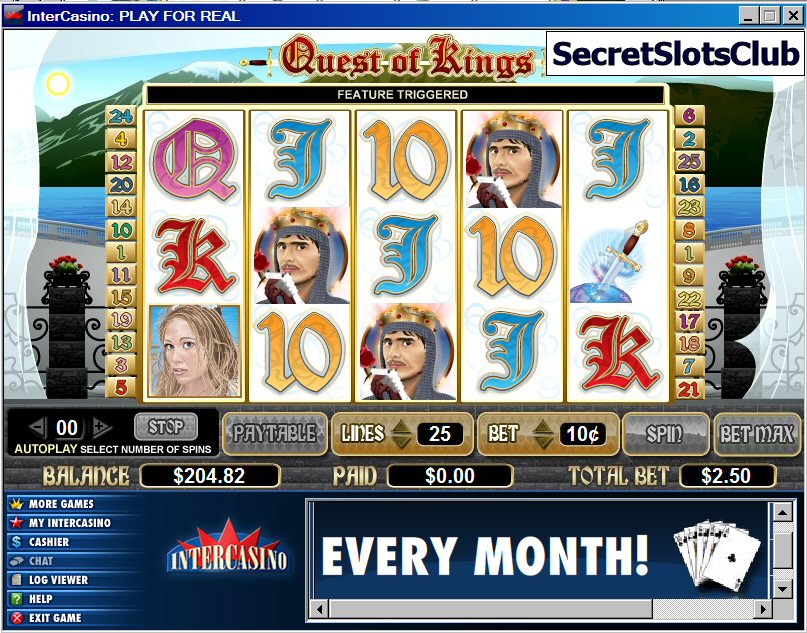Increase the autoplay spins number
The height and width of the screenshot is (633, 807).
pos(101,427)
